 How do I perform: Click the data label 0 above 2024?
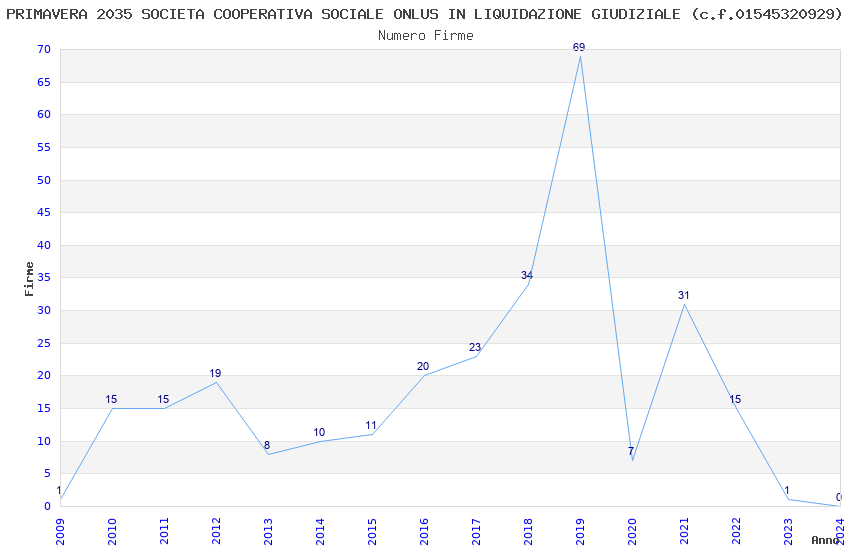[839, 497]
